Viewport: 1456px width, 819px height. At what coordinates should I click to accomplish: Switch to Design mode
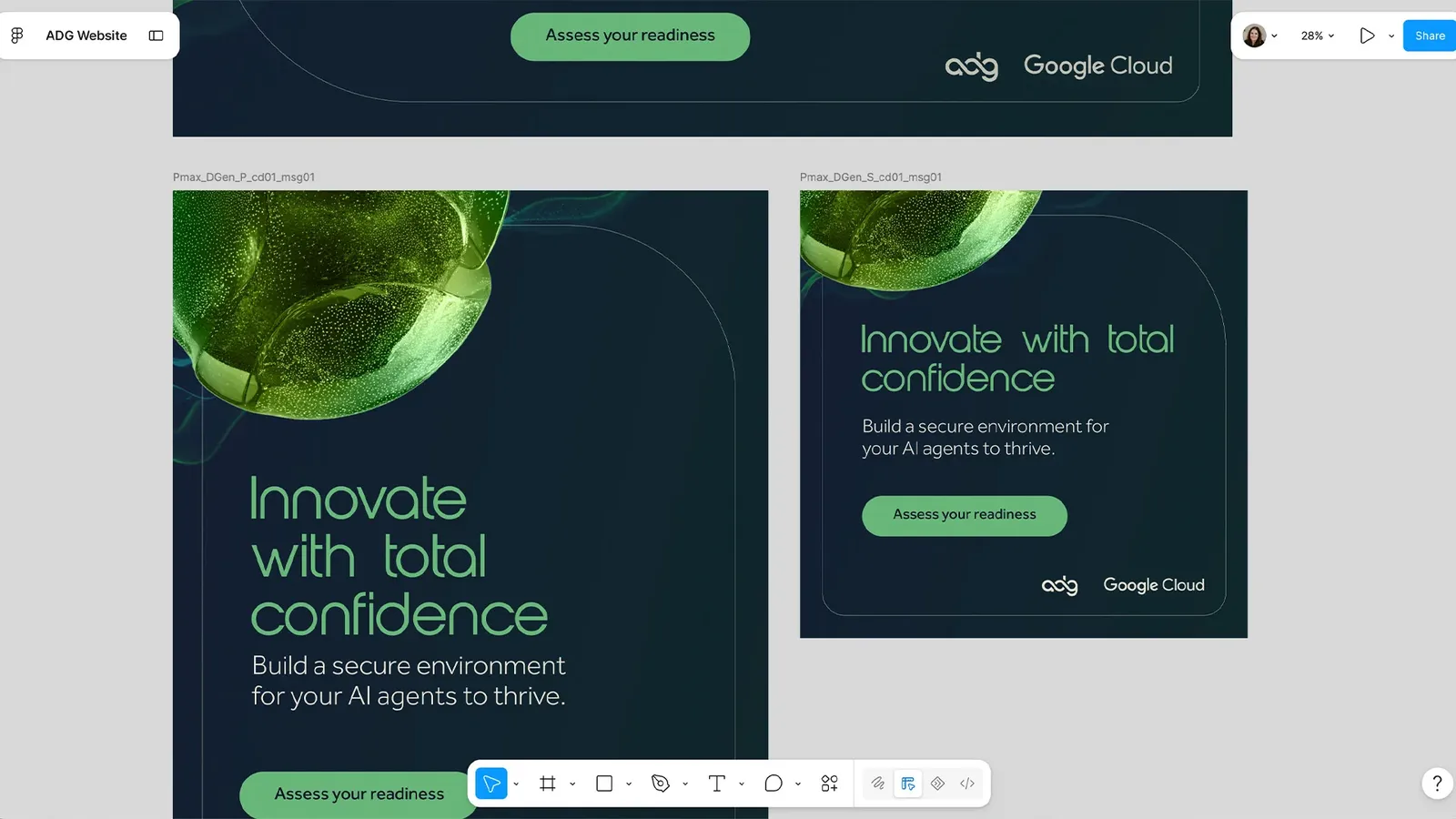(908, 784)
